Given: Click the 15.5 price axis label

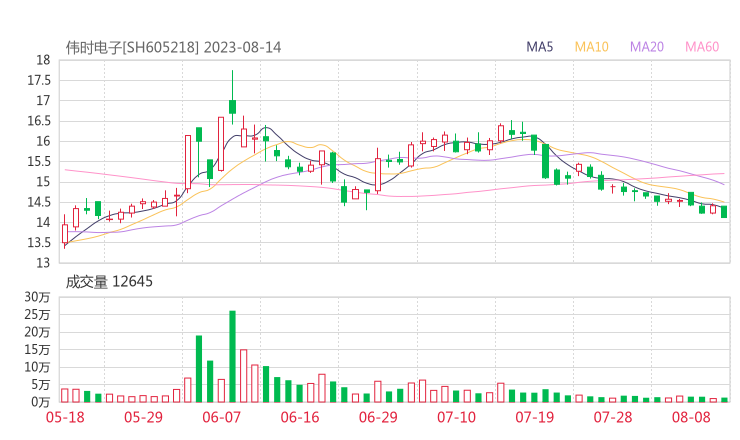Looking at the screenshot, I should pyautogui.click(x=39, y=161).
